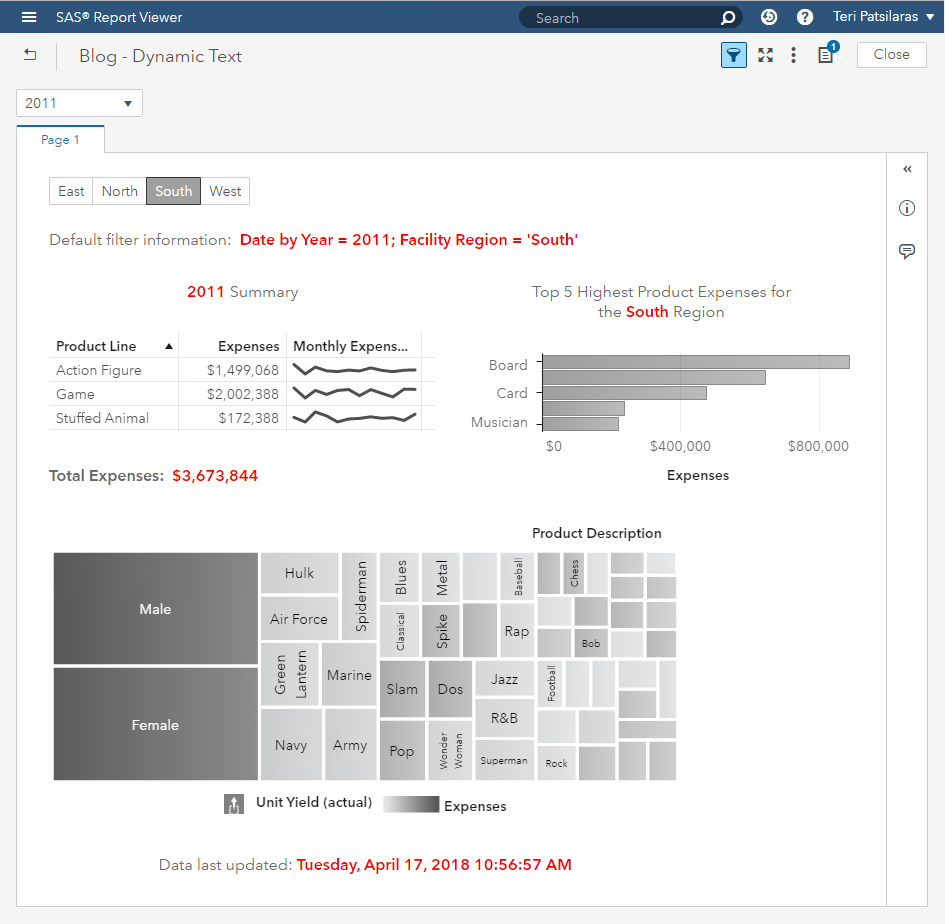Select the West region button
945x924 pixels.
(225, 191)
